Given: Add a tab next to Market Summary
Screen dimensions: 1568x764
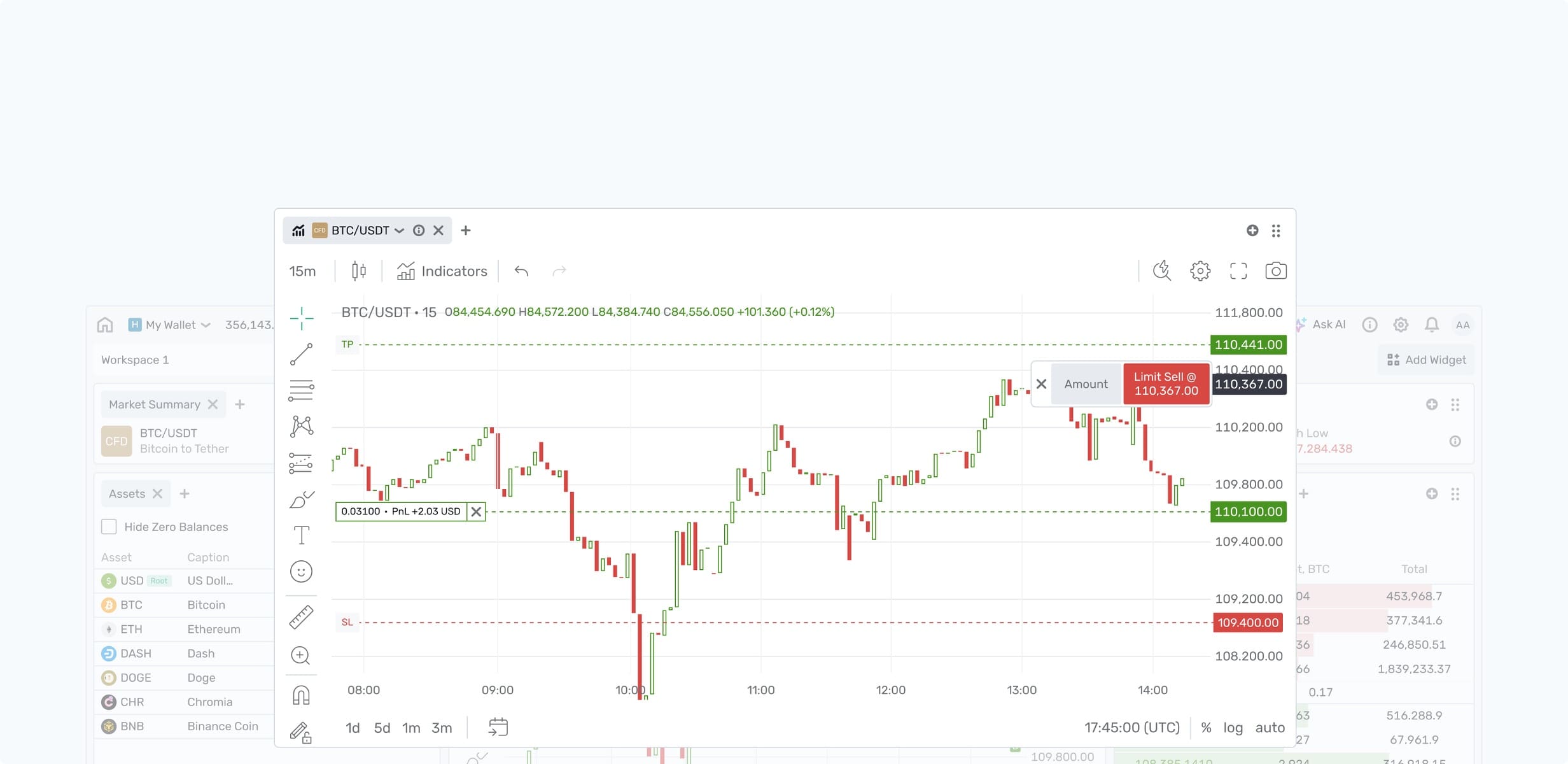Looking at the screenshot, I should click(240, 404).
